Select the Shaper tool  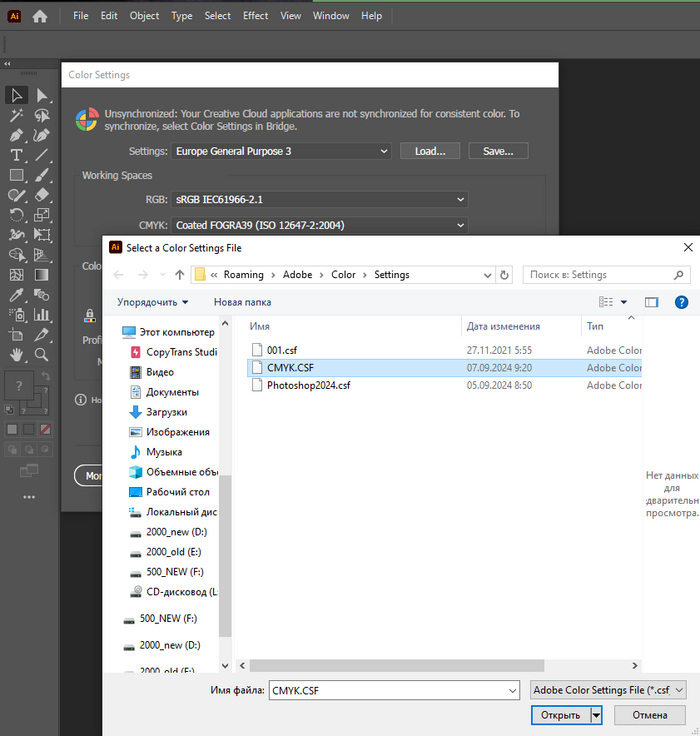(16, 195)
